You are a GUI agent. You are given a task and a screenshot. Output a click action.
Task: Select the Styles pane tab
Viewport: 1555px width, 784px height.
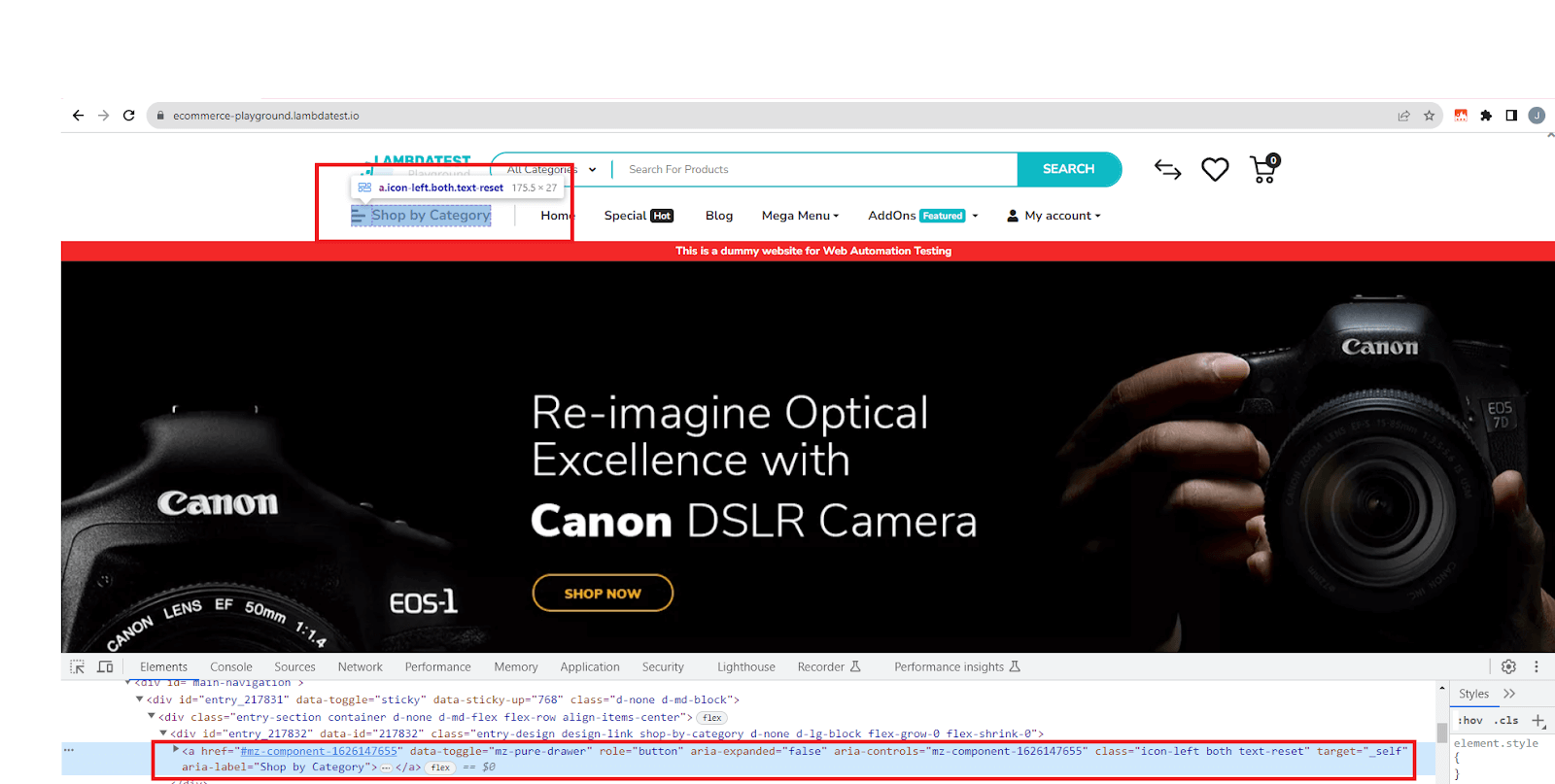tap(1473, 694)
